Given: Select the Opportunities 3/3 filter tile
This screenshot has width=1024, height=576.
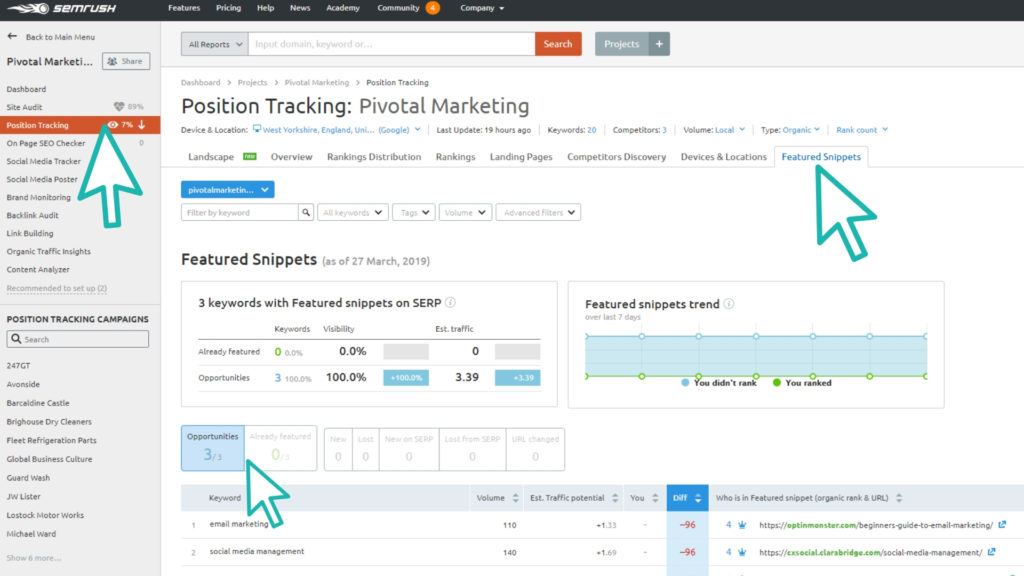Looking at the screenshot, I should click(x=212, y=448).
